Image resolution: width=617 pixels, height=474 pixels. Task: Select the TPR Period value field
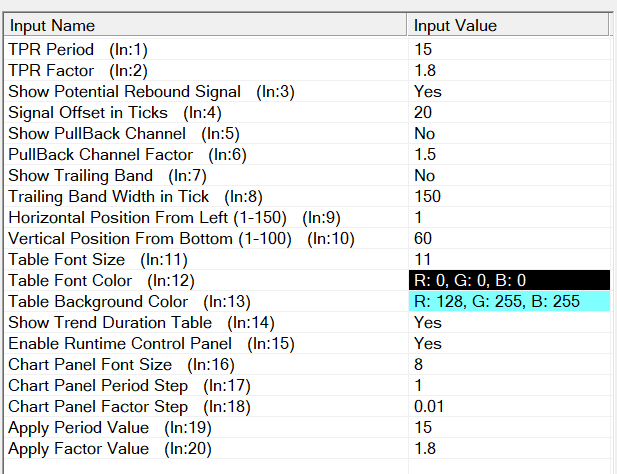[509, 50]
